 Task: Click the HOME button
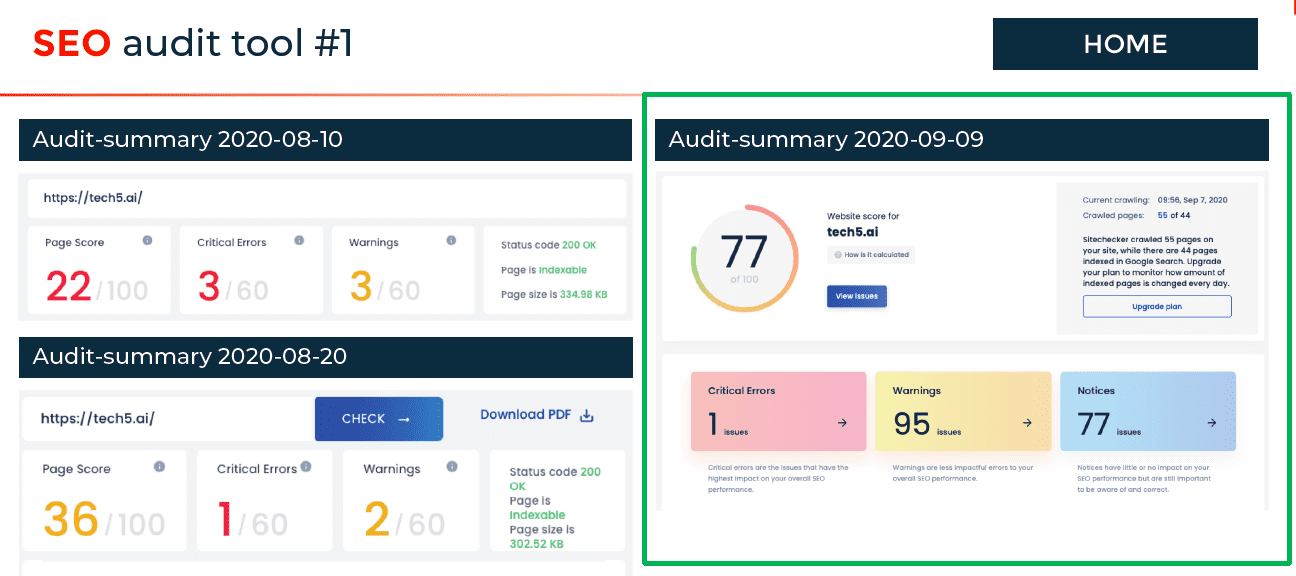click(1124, 44)
